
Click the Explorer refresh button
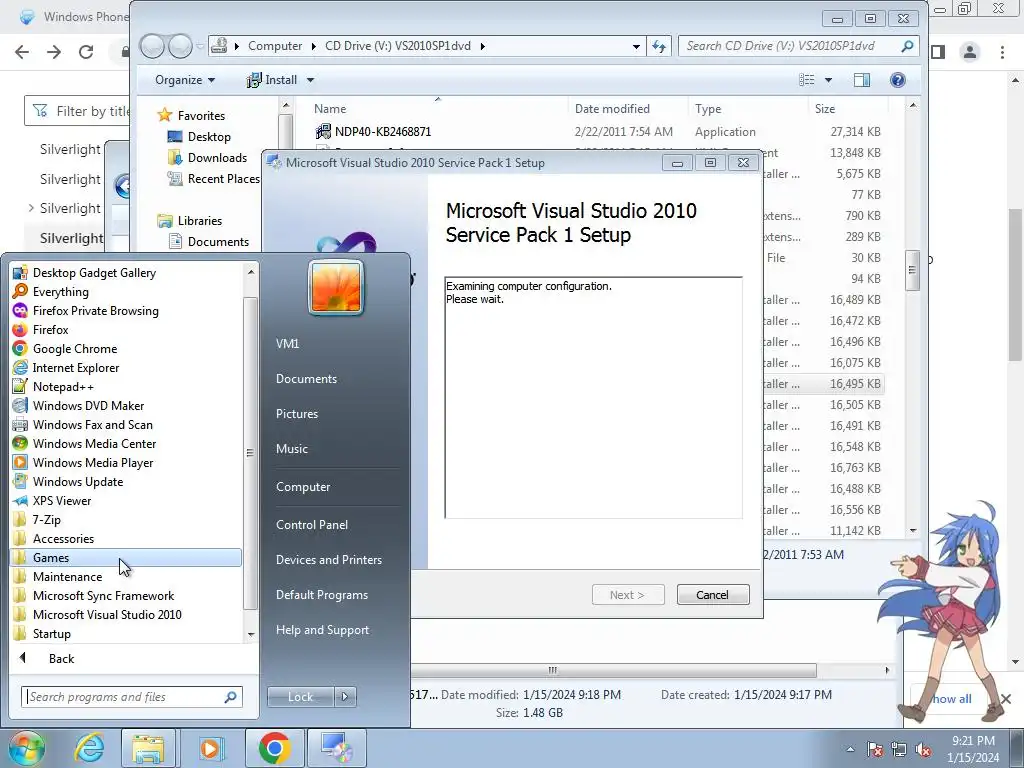click(x=659, y=46)
